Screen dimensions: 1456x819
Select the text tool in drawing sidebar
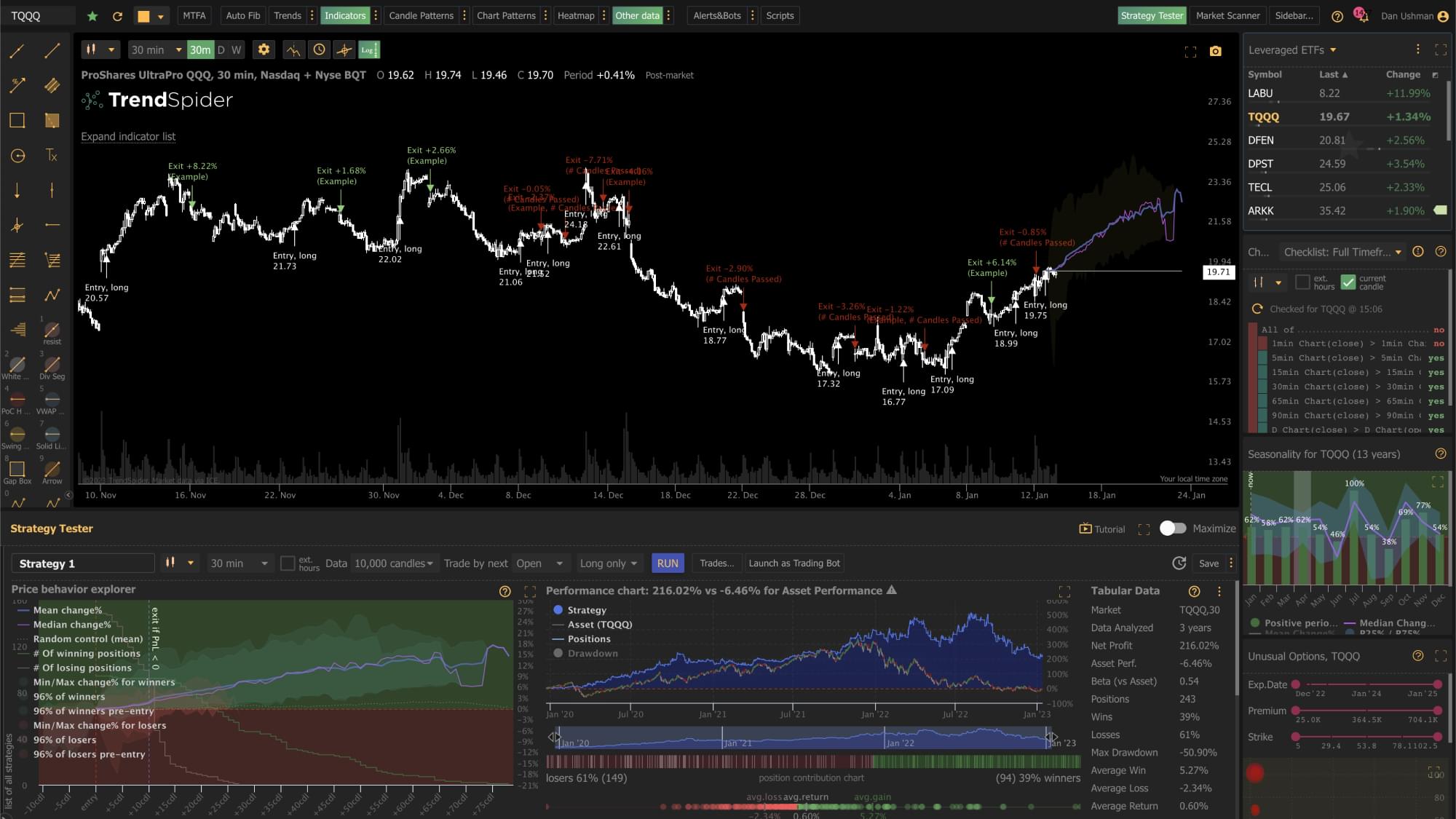pyautogui.click(x=52, y=155)
